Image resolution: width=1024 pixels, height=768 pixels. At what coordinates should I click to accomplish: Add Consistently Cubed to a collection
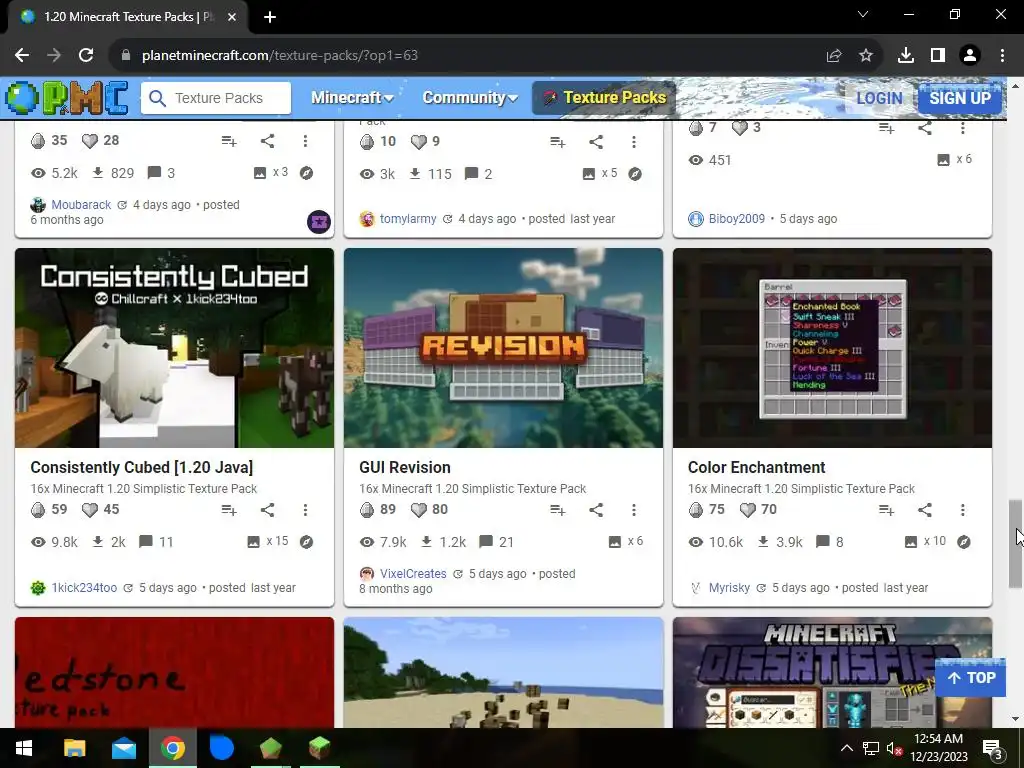point(229,510)
